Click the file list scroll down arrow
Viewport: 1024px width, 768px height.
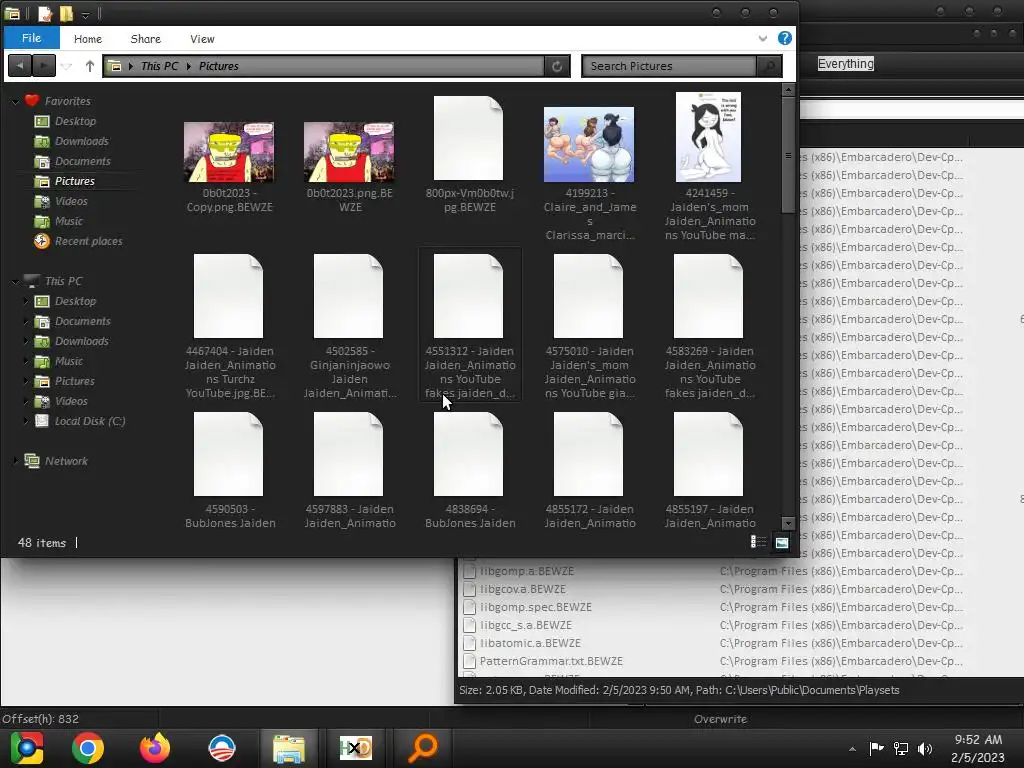coord(788,523)
